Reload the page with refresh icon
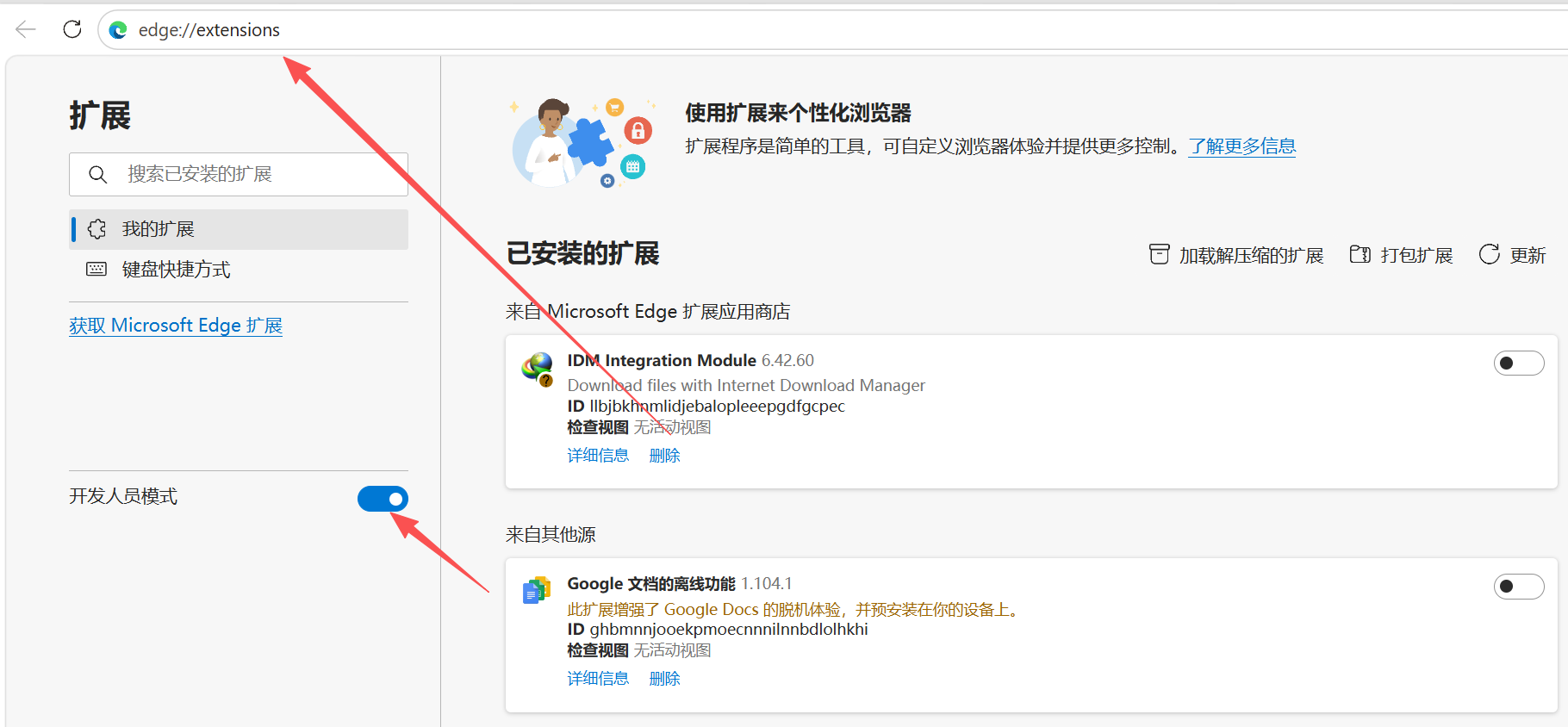The image size is (1568, 727). pos(72,30)
